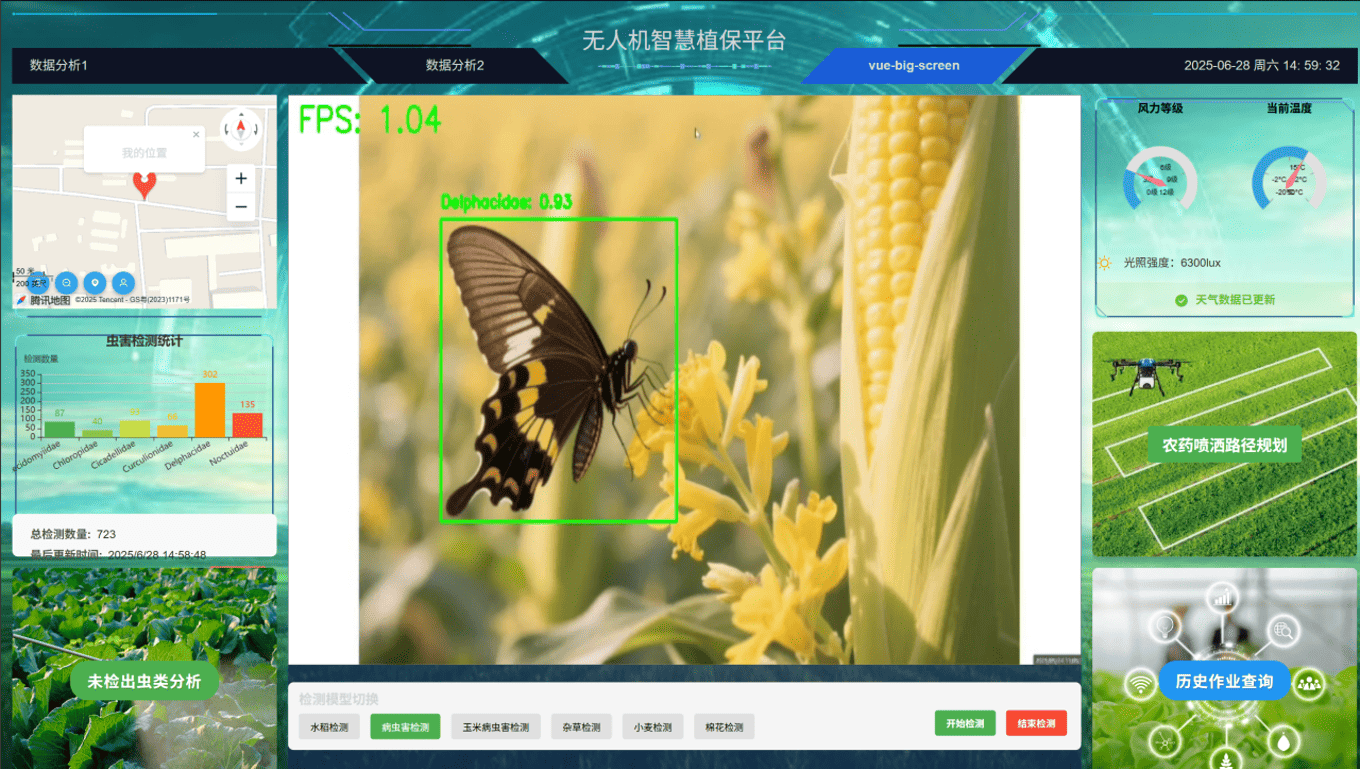Reset map north via compass needle
Screen dimensions: 1361x769
241,128
